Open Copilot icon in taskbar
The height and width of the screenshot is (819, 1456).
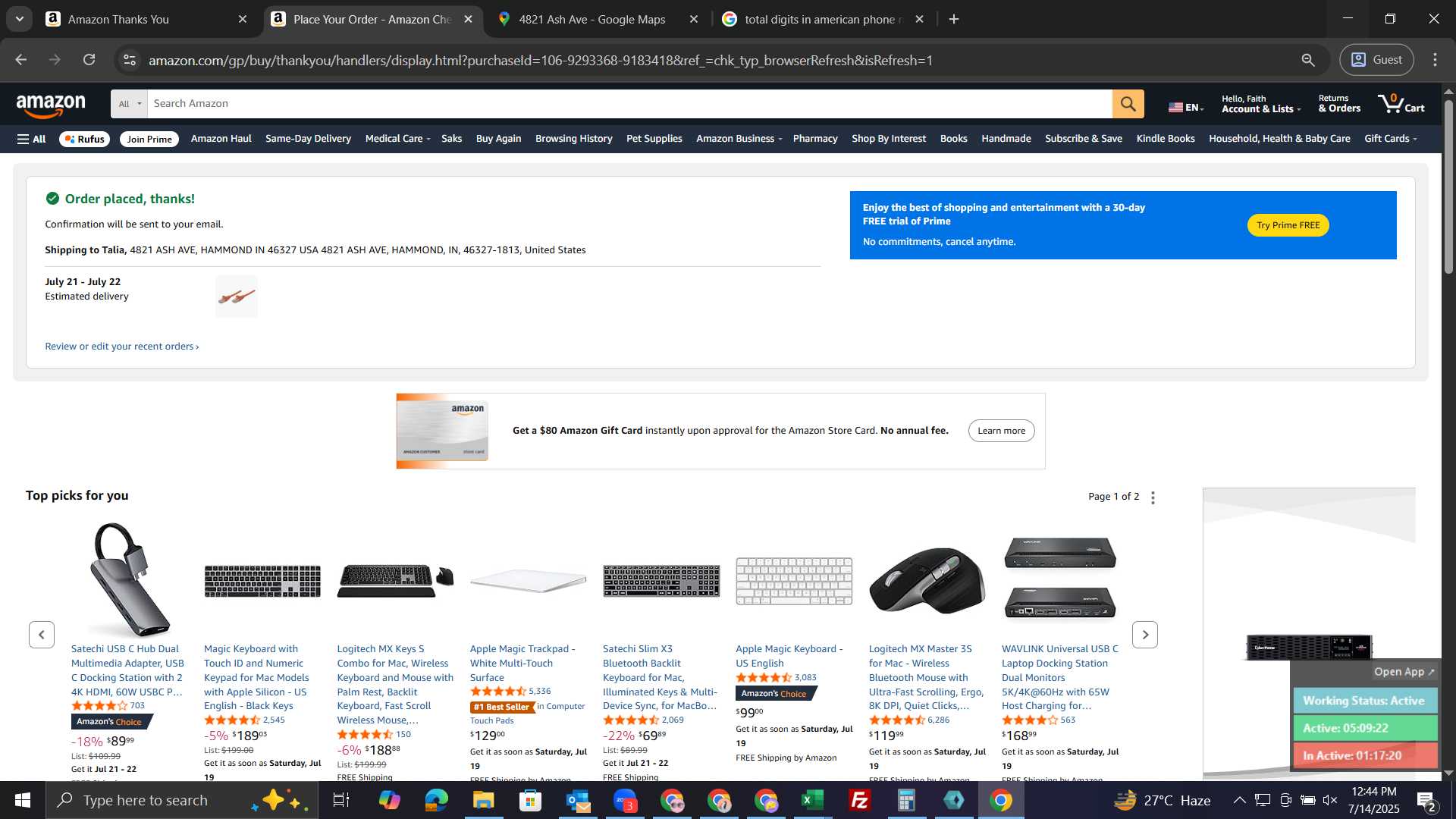coord(389,800)
